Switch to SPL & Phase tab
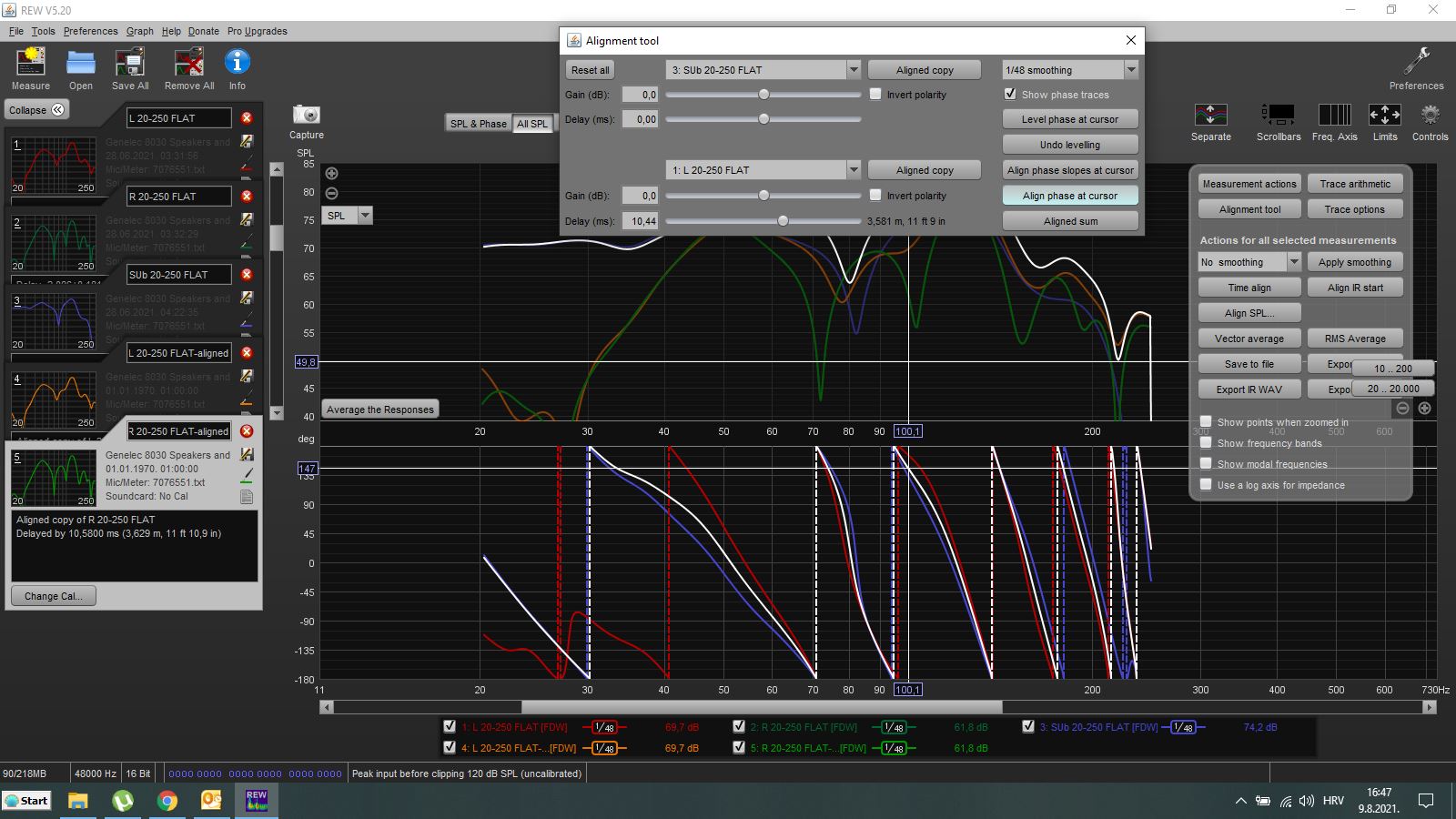Image resolution: width=1456 pixels, height=819 pixels. (479, 124)
